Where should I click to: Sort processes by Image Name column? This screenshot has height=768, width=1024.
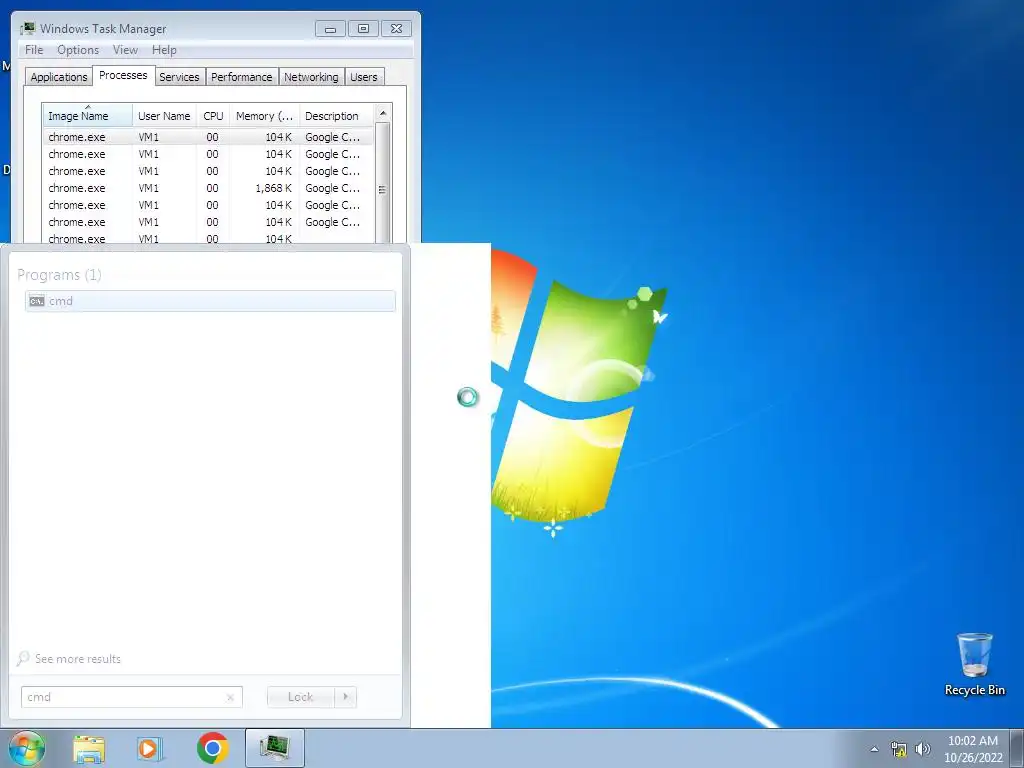(88, 116)
